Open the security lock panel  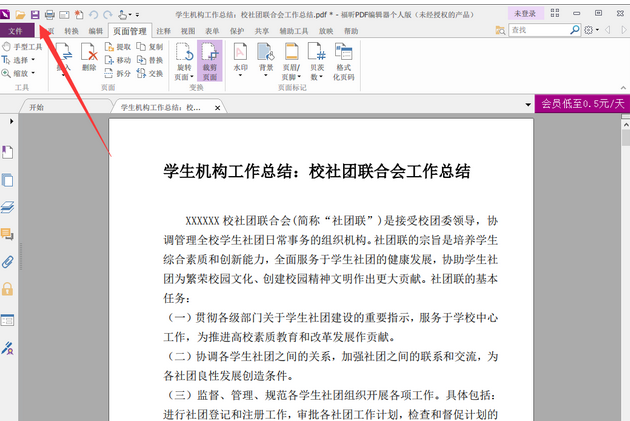(7, 289)
